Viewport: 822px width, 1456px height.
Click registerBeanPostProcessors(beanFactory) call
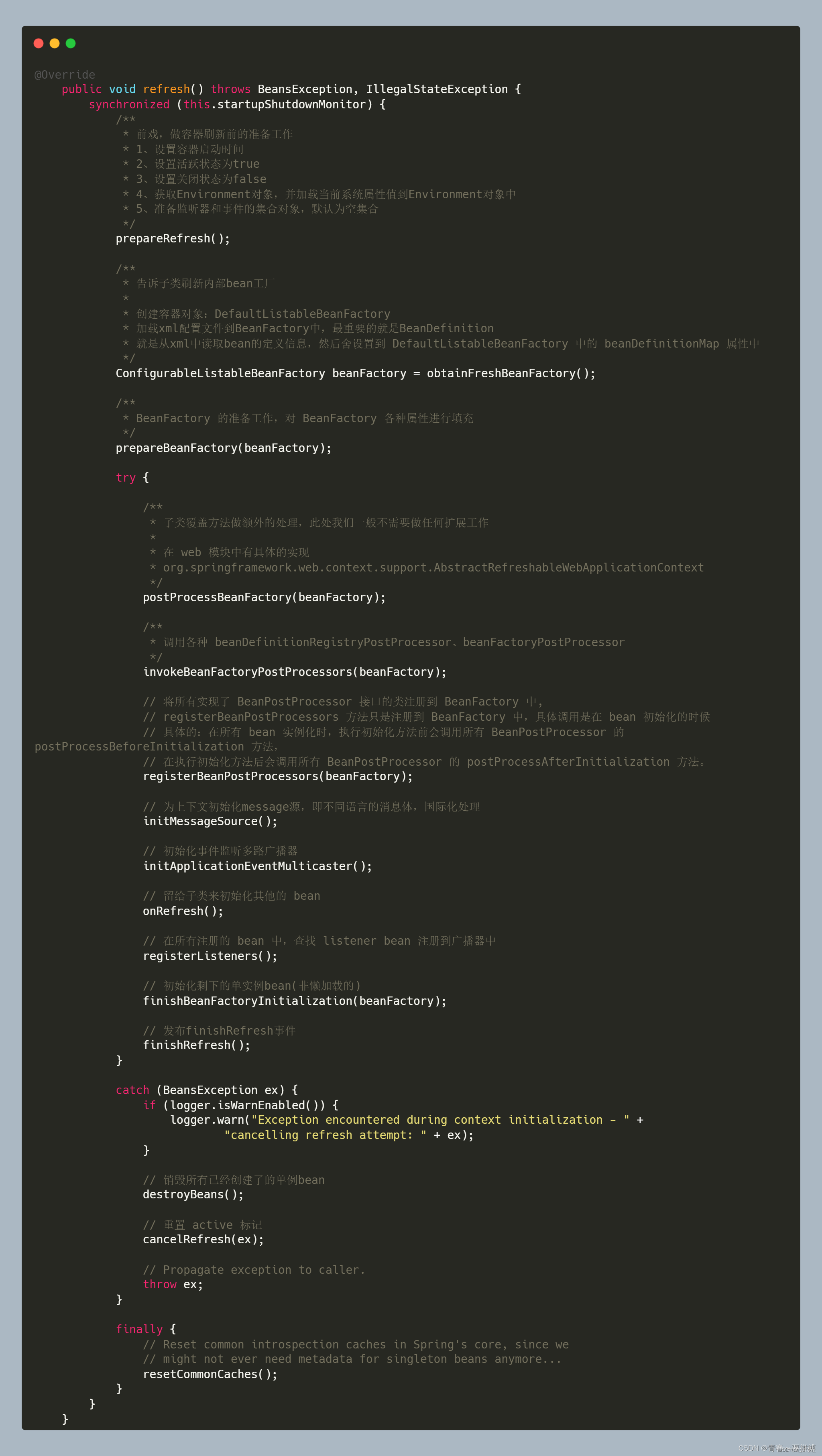(278, 777)
